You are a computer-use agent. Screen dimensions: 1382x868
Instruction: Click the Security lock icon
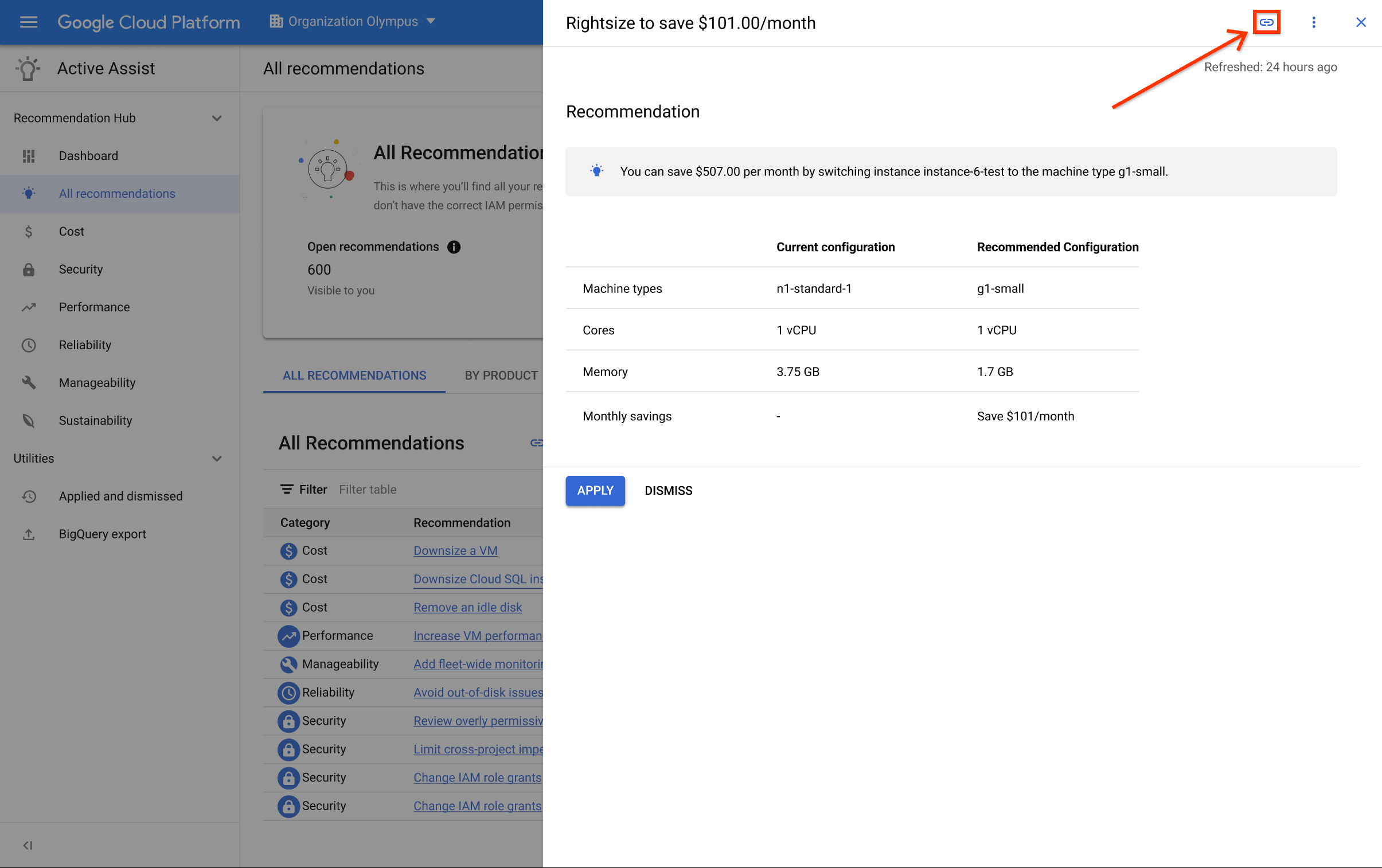(28, 269)
